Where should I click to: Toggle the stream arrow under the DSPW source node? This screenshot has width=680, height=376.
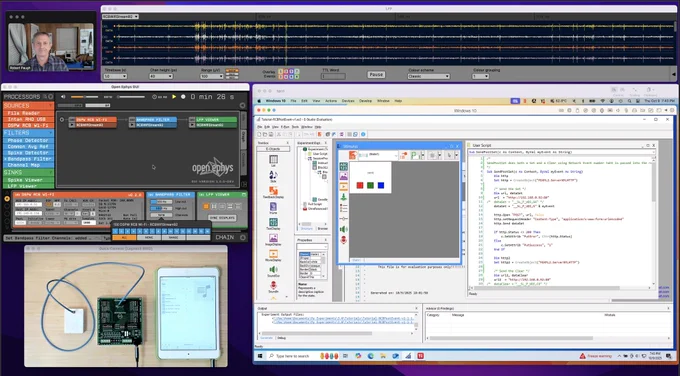tap(72, 125)
